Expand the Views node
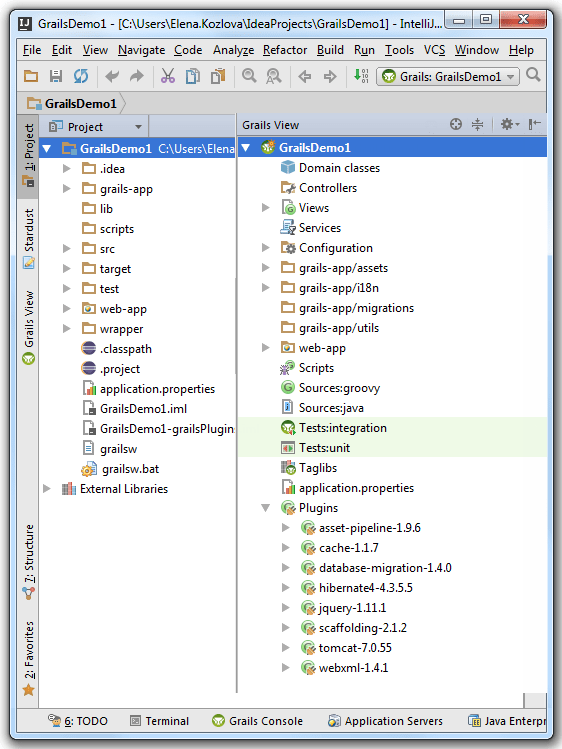This screenshot has height=749, width=562. coord(266,208)
